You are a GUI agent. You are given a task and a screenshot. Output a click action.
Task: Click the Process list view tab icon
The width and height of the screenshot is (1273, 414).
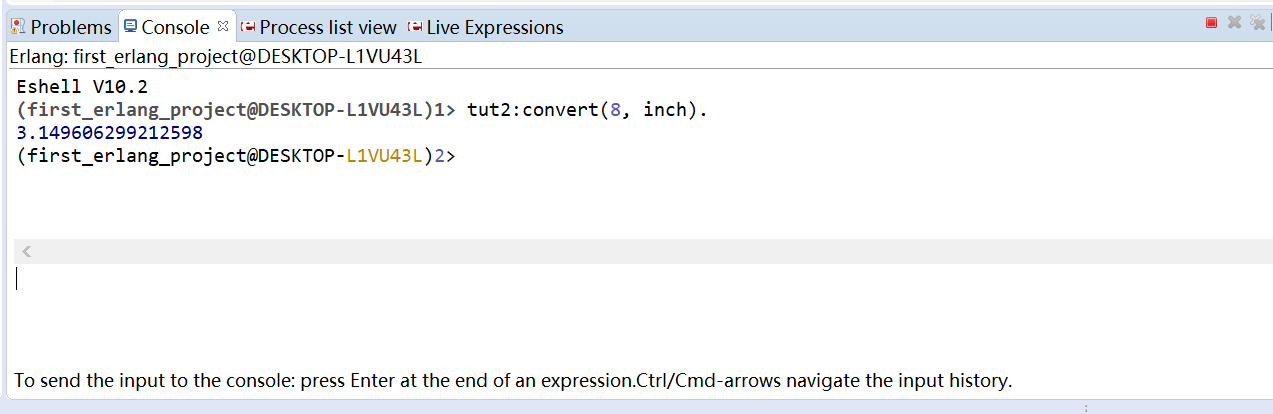click(248, 27)
